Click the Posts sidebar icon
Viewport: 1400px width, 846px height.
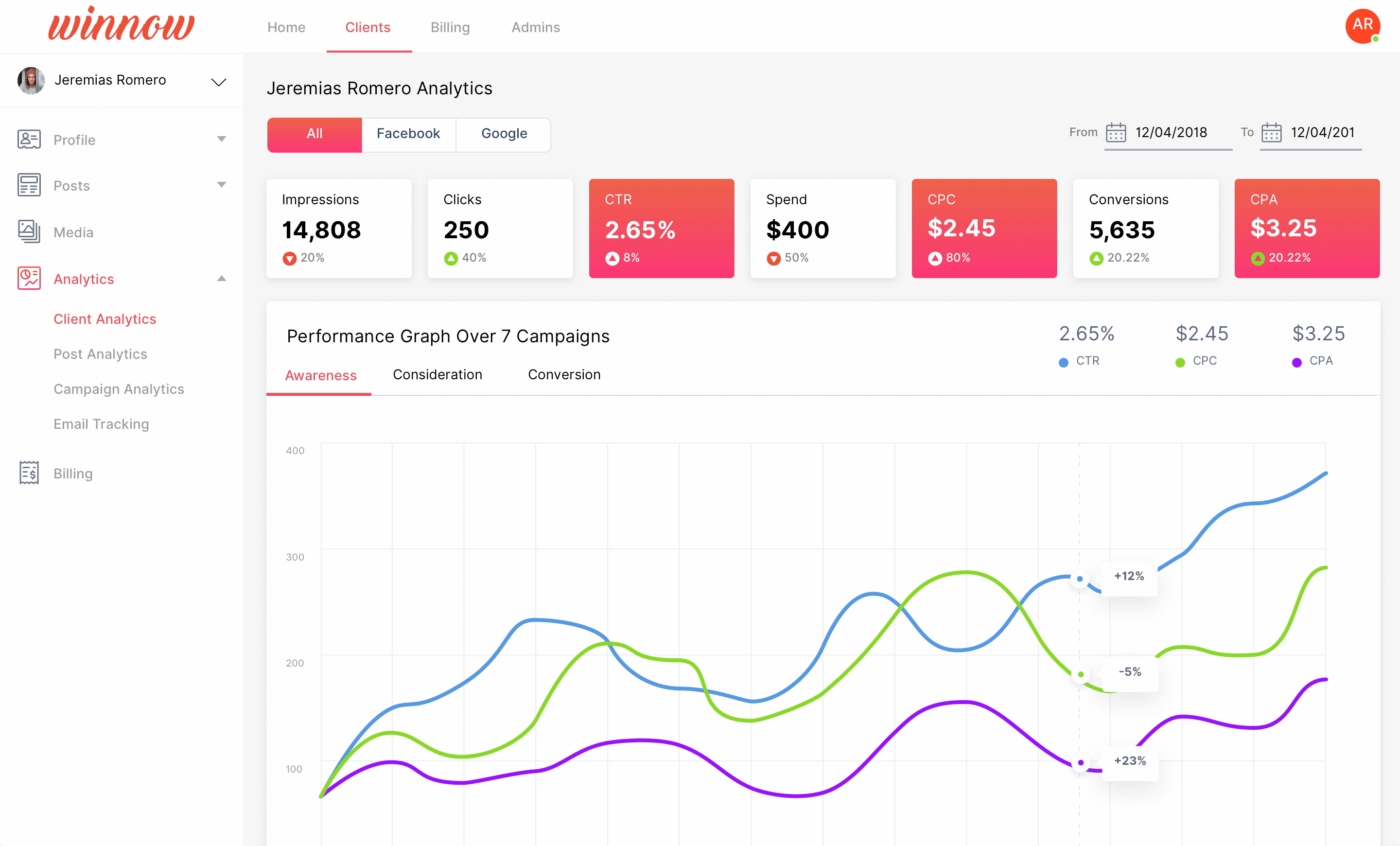pyautogui.click(x=28, y=185)
